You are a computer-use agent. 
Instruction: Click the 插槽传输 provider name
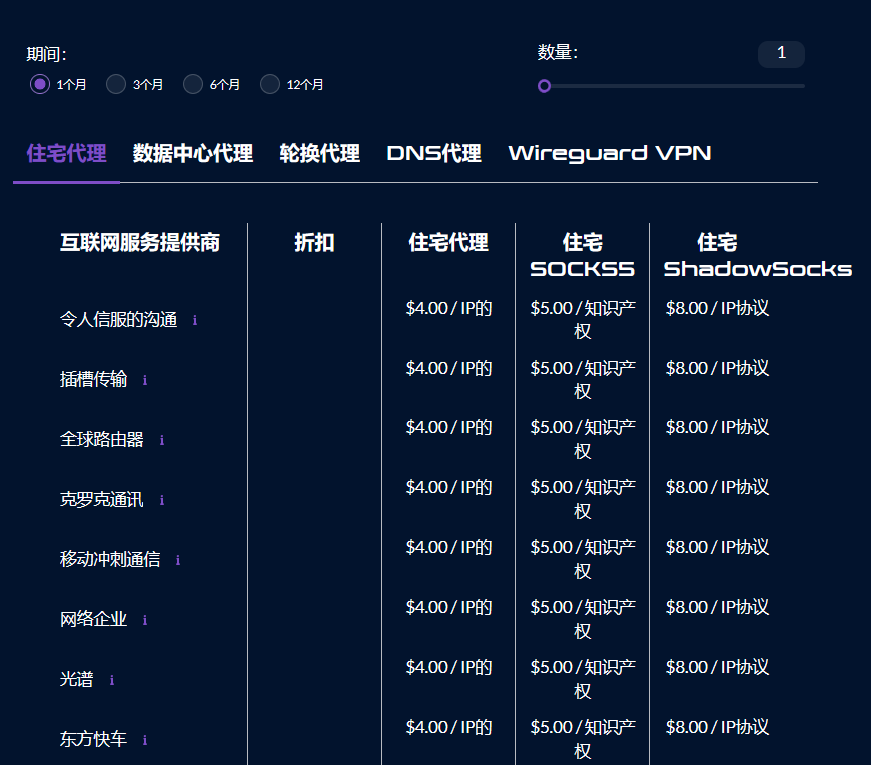93,379
